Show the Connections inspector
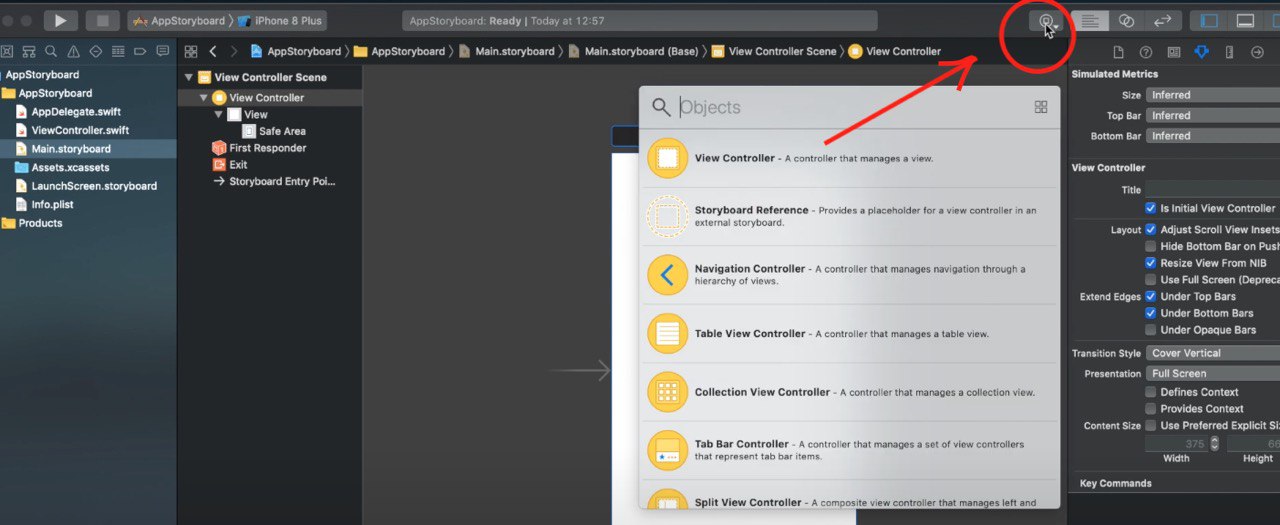The height and width of the screenshot is (525, 1280). [x=1258, y=52]
